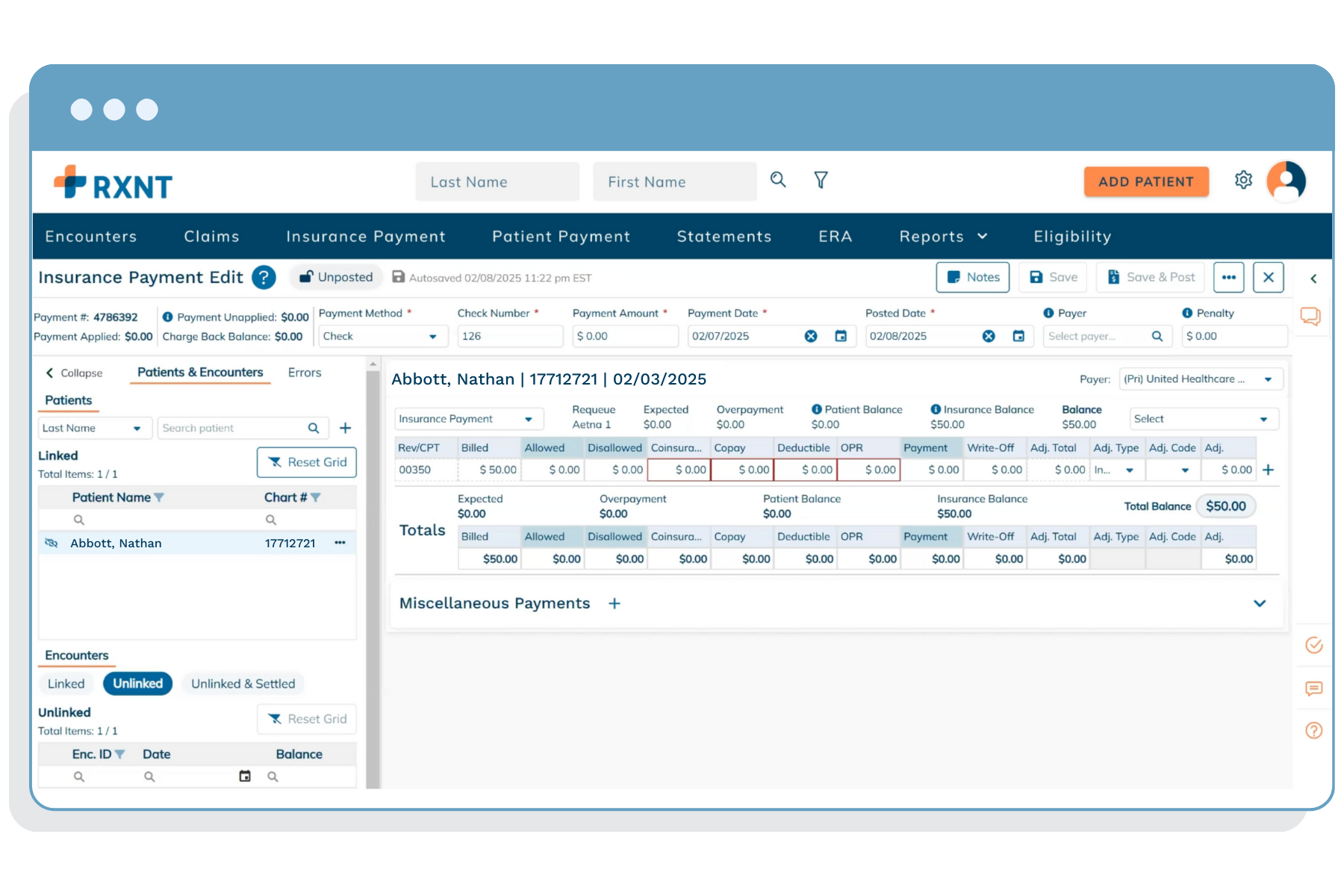Add a Miscellaneous Payment with plus icon
Screen dimensions: 1344x896
point(615,603)
